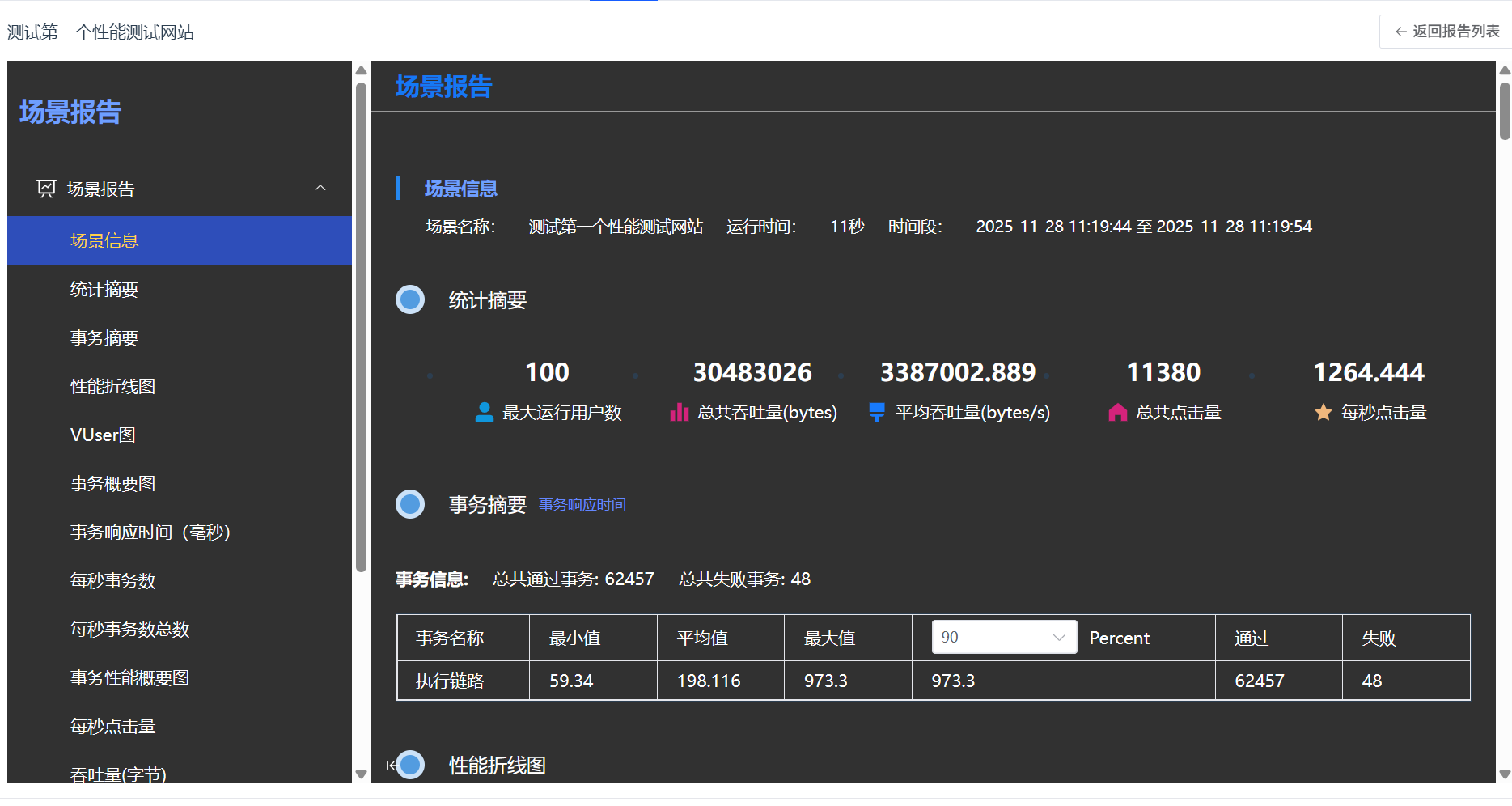Click the 返回报告列表 button
This screenshot has width=1512, height=806.
[1446, 32]
